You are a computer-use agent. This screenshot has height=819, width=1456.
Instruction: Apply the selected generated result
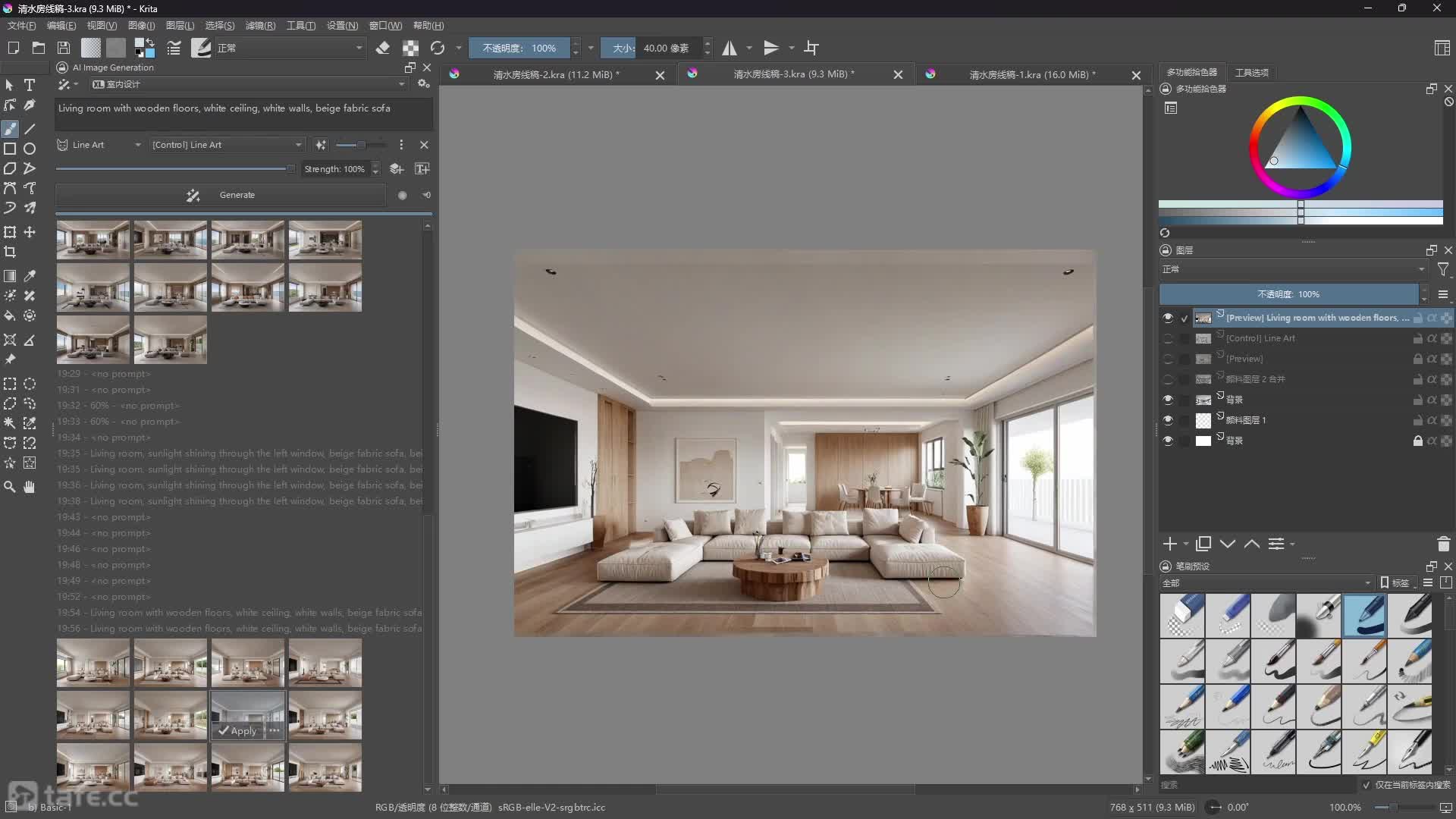(x=237, y=731)
